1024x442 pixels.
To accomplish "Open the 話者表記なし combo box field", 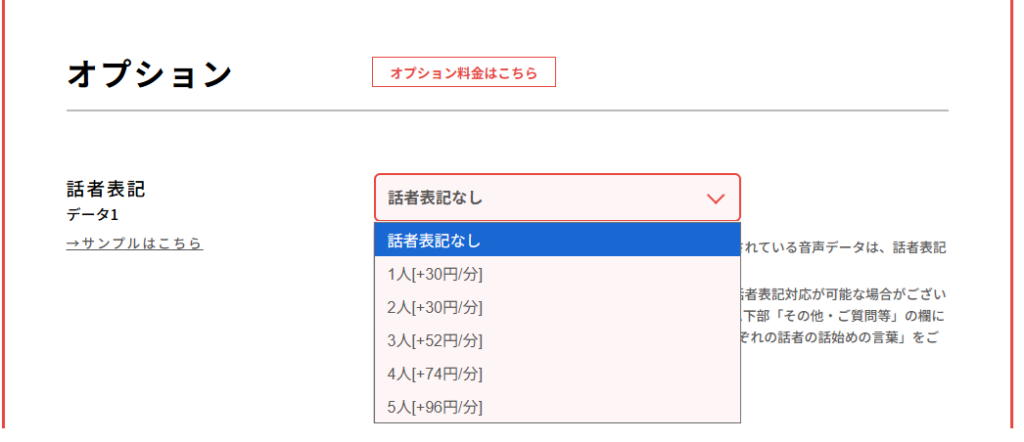I will coord(540,198).
